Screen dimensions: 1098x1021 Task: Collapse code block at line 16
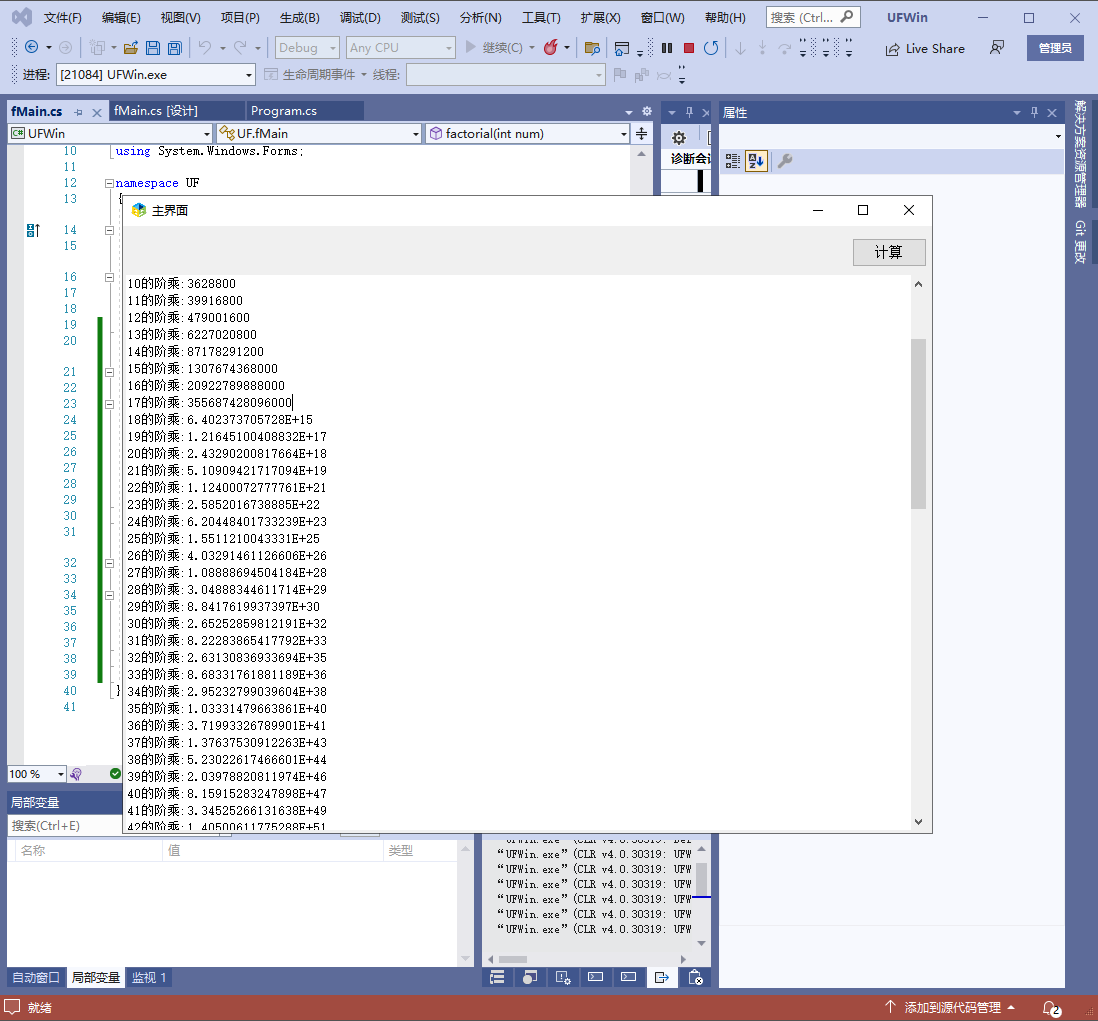[x=109, y=277]
